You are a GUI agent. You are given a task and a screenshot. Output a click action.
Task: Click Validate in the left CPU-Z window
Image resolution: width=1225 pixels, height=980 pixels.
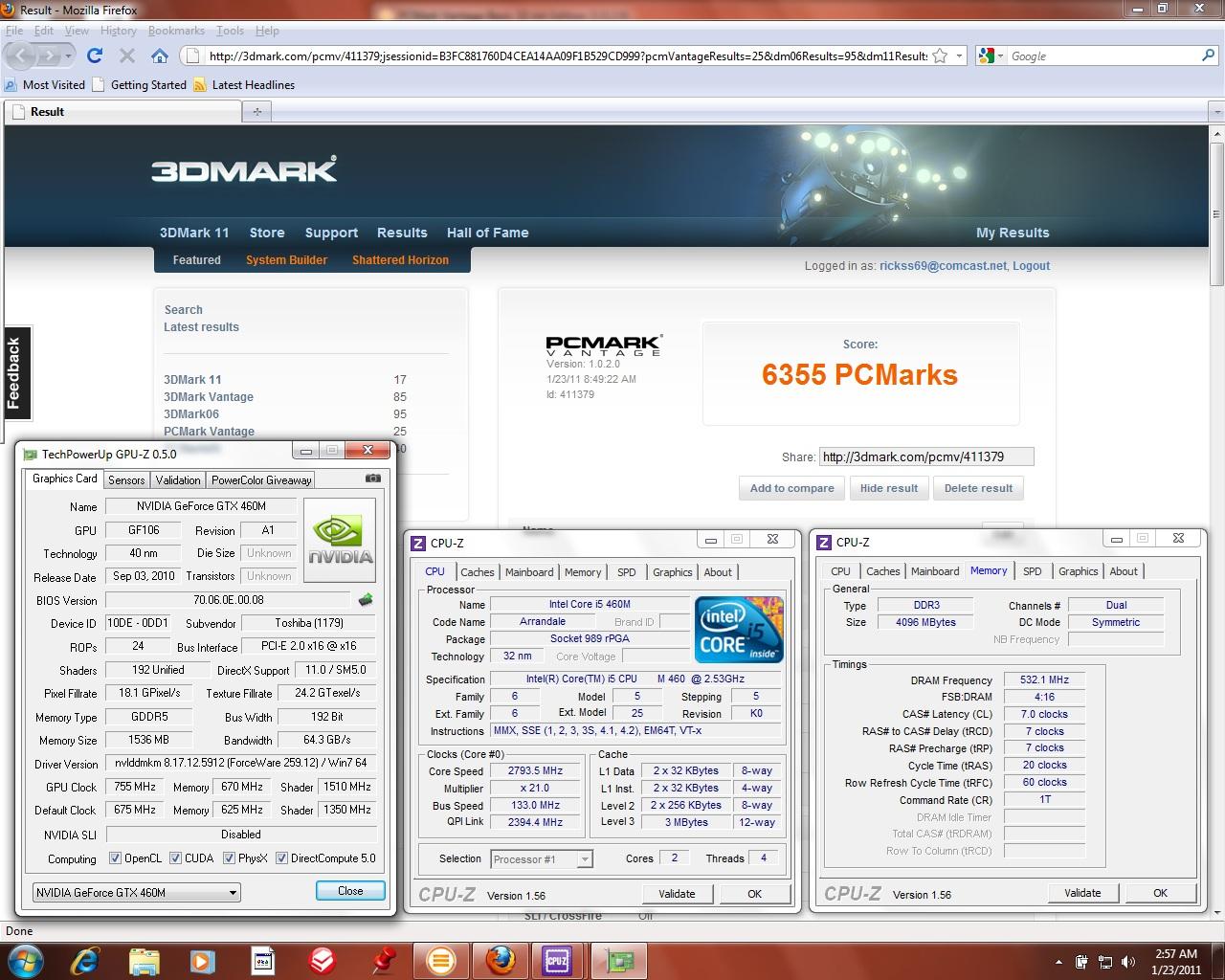click(x=677, y=894)
